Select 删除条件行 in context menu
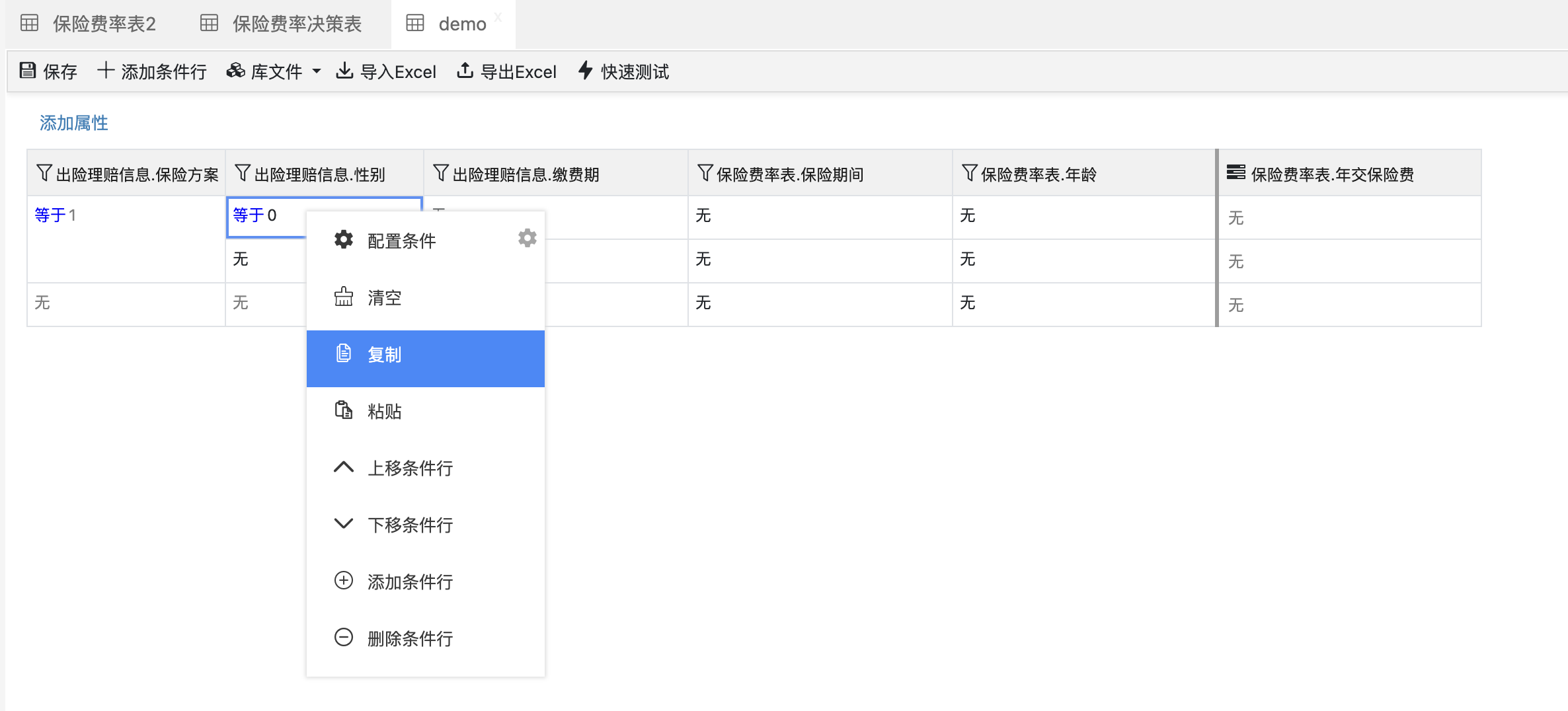1568x711 pixels. tap(410, 639)
